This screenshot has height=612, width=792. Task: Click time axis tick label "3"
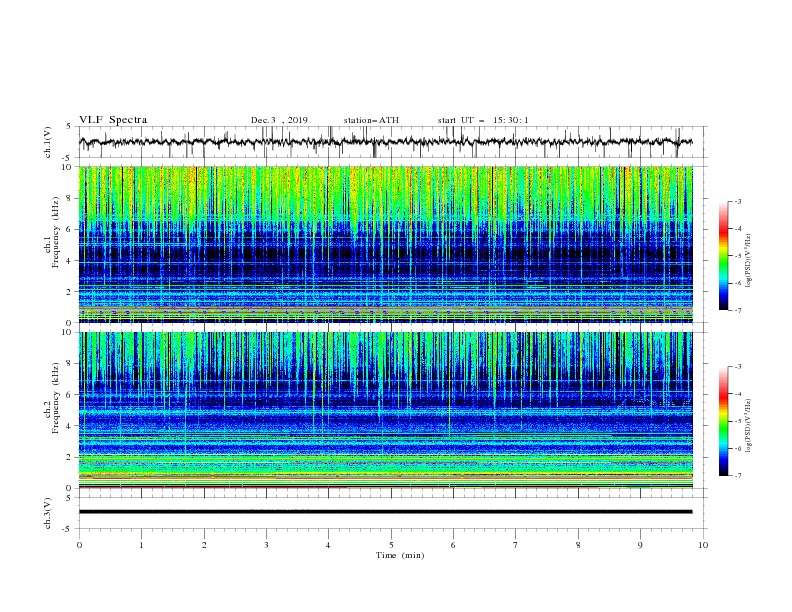click(267, 545)
